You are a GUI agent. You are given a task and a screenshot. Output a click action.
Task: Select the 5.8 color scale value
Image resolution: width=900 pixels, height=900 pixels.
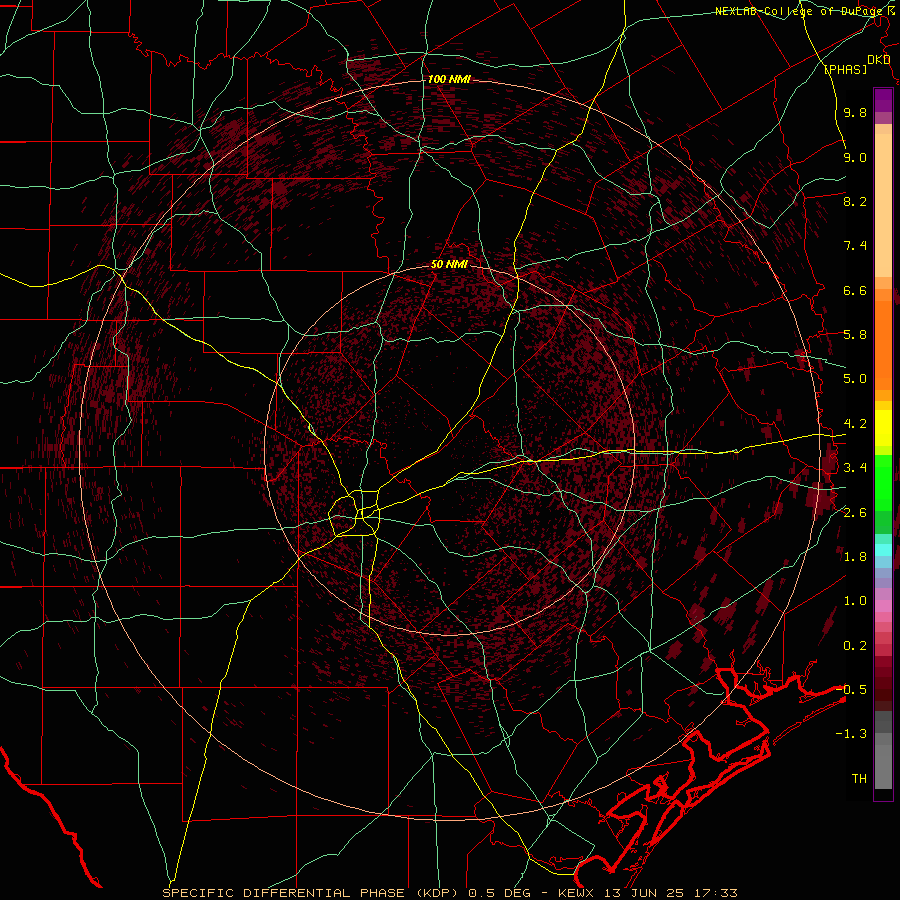click(x=855, y=335)
